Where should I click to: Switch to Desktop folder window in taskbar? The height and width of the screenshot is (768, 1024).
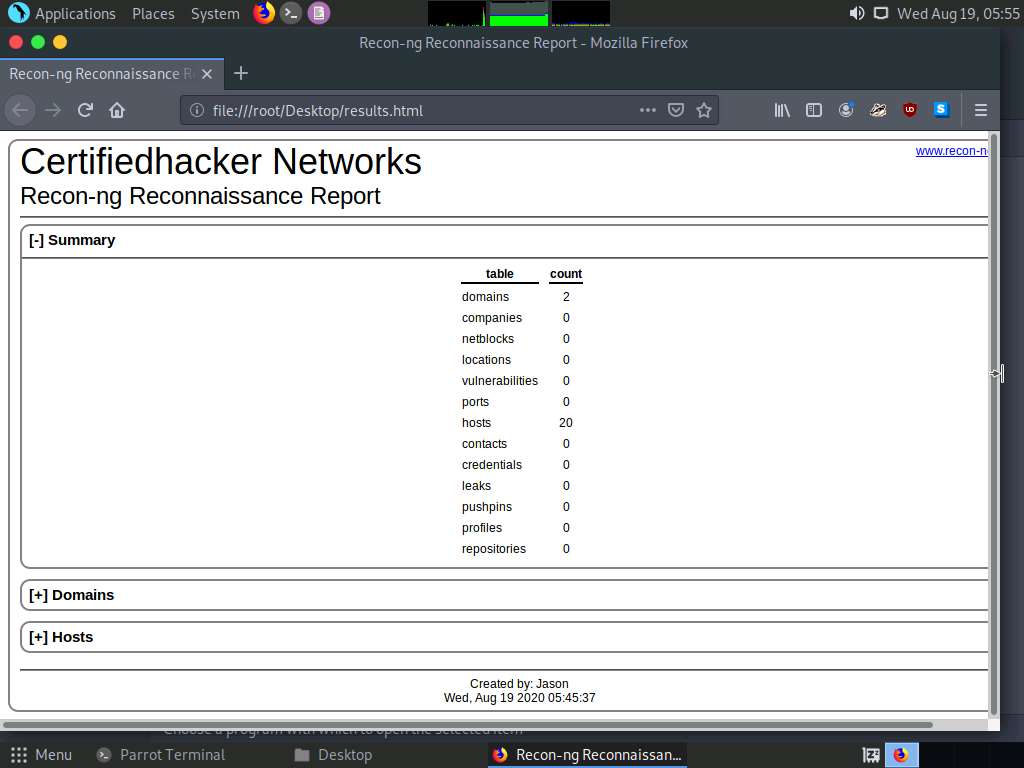[x=333, y=755]
